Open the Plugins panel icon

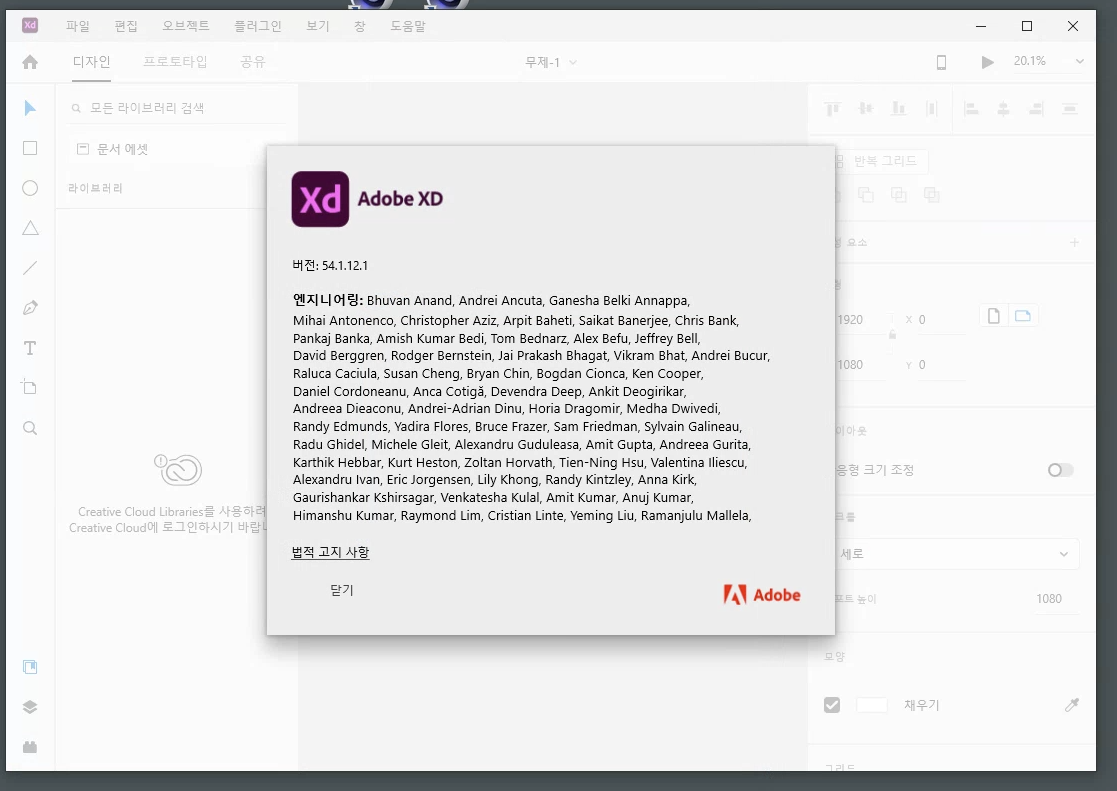[x=30, y=747]
